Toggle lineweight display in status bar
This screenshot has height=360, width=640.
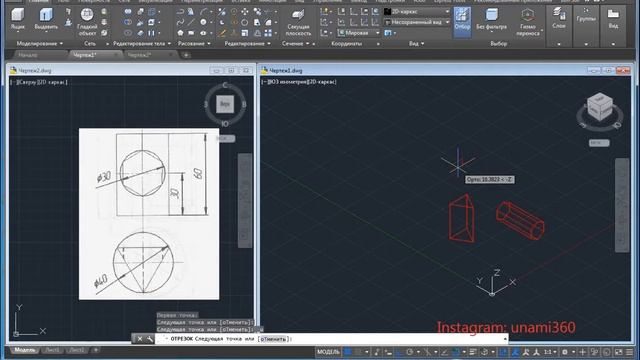pos(473,352)
